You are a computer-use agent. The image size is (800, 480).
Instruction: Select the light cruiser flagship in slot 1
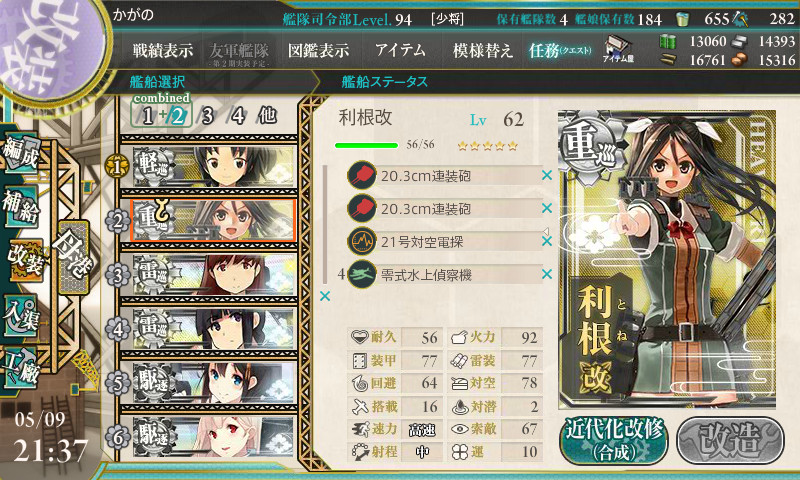[213, 166]
